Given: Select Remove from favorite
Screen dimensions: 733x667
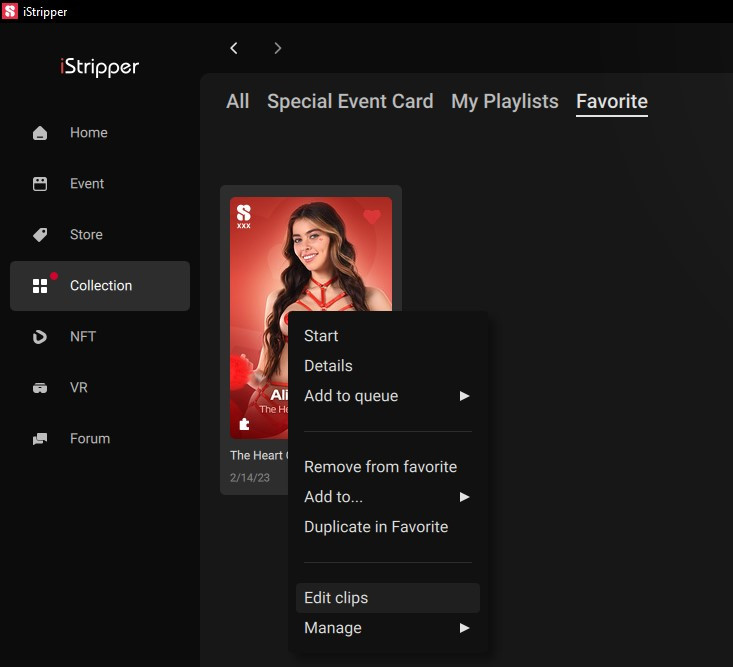Looking at the screenshot, I should pyautogui.click(x=380, y=467).
